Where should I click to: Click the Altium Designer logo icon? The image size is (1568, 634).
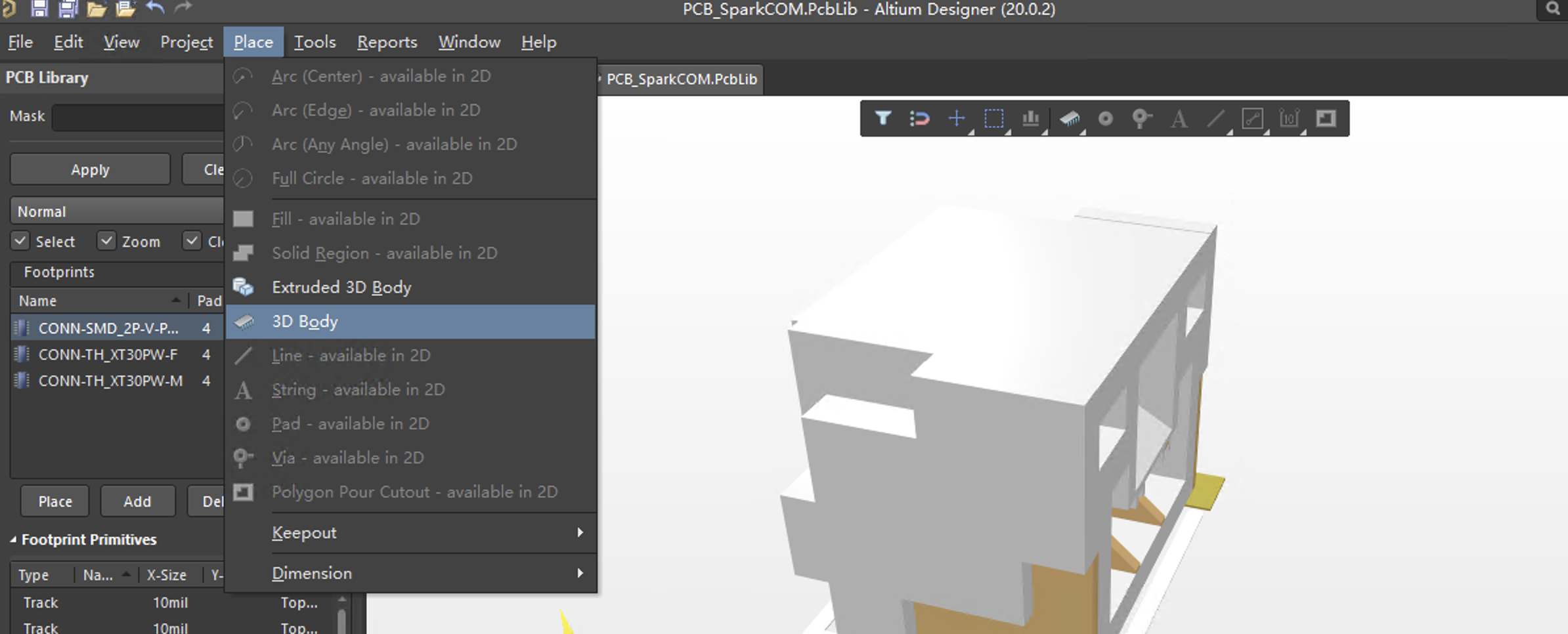point(9,9)
